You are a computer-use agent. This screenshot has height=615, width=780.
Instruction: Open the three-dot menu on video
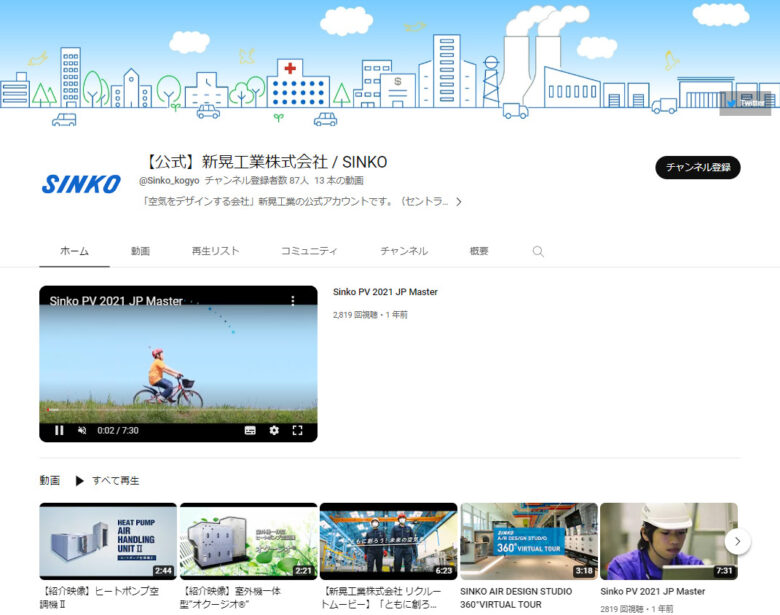[x=292, y=301]
